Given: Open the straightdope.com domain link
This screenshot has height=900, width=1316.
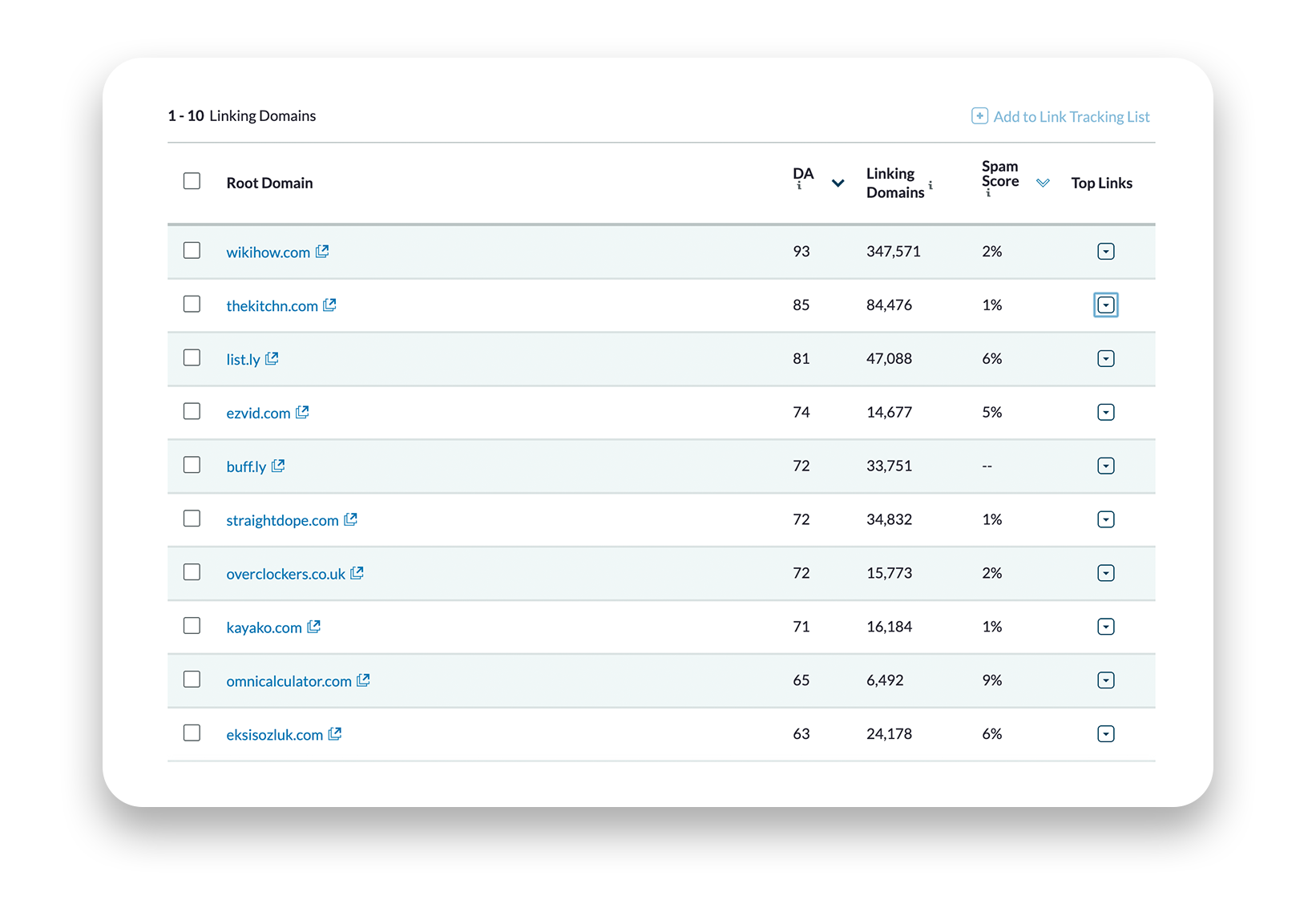Looking at the screenshot, I should click(282, 521).
